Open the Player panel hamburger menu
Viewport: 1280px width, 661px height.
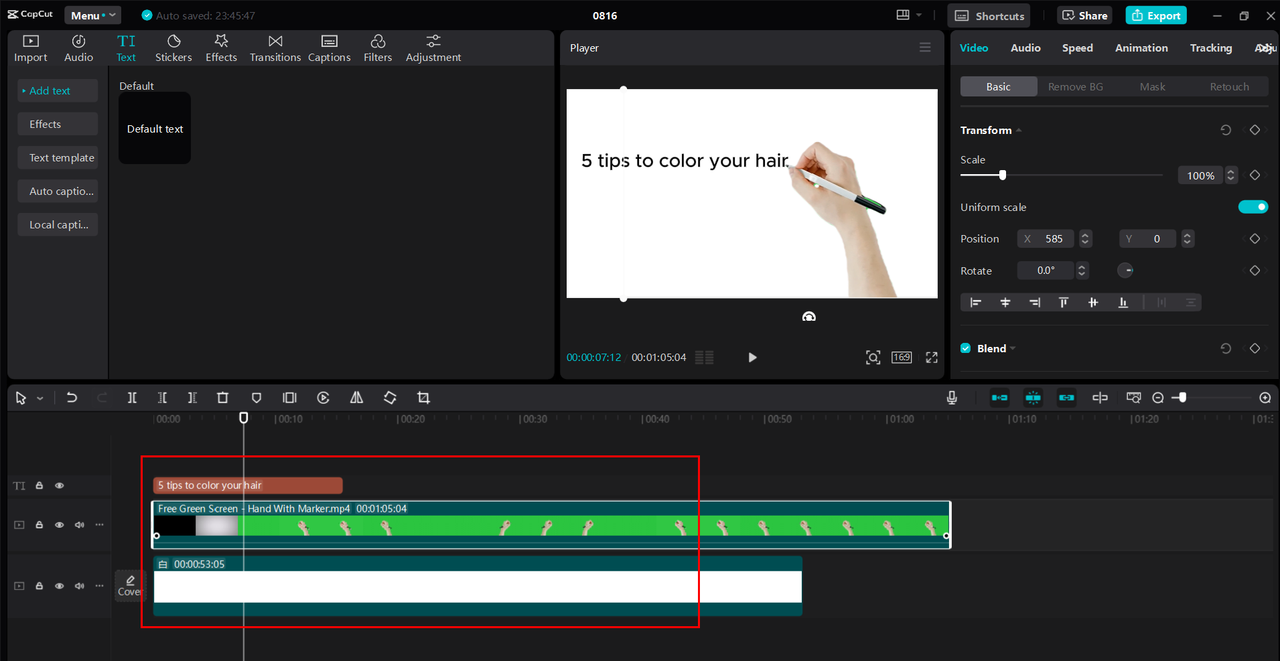coord(925,48)
